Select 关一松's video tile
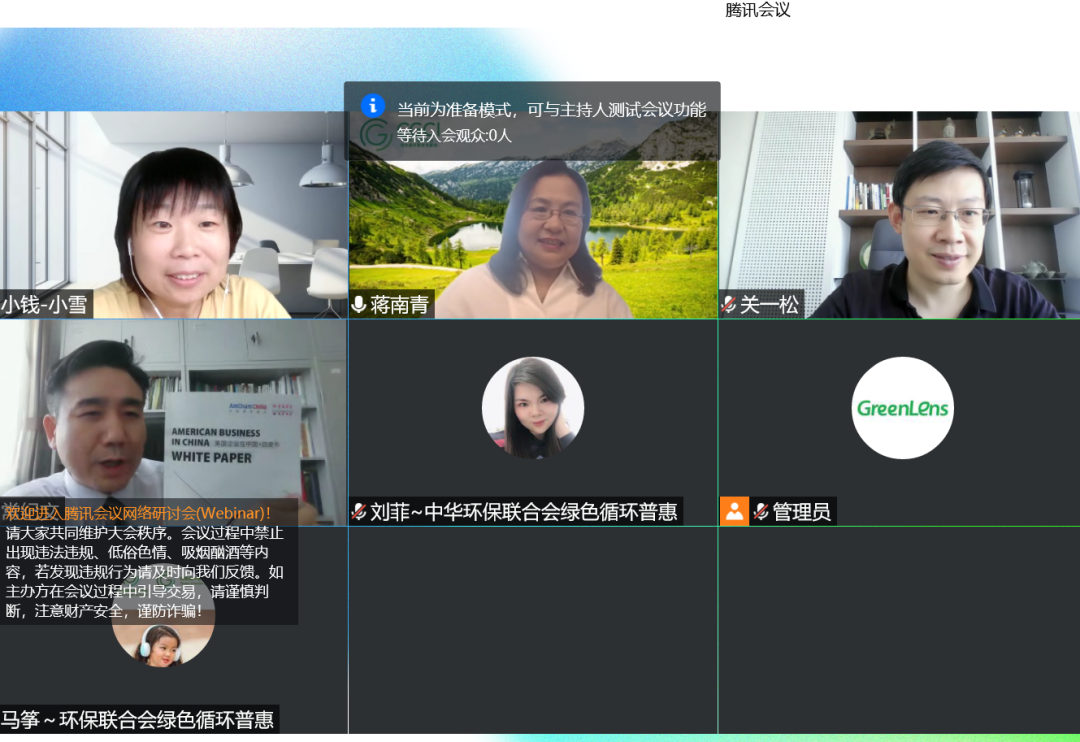1080x742 pixels. [898, 213]
